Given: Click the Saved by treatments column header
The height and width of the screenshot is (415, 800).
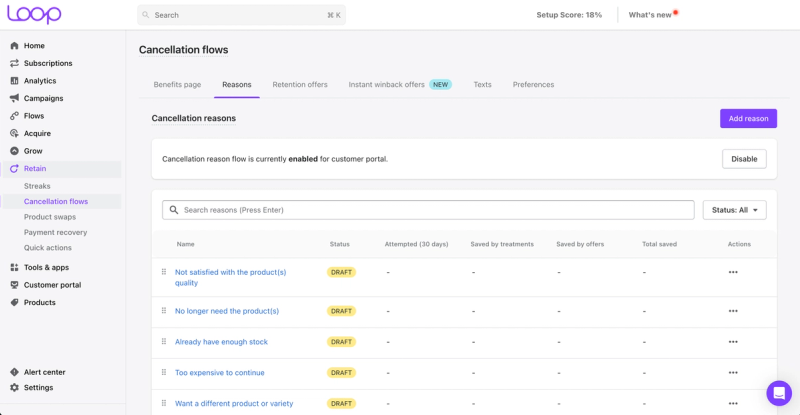Looking at the screenshot, I should pyautogui.click(x=502, y=244).
